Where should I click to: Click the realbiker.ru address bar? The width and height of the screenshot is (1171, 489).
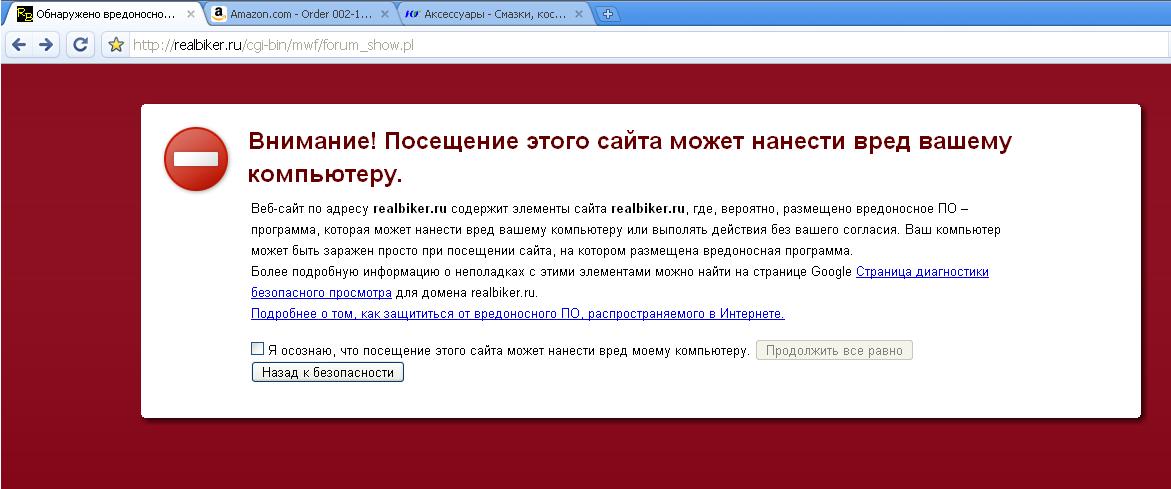click(600, 44)
